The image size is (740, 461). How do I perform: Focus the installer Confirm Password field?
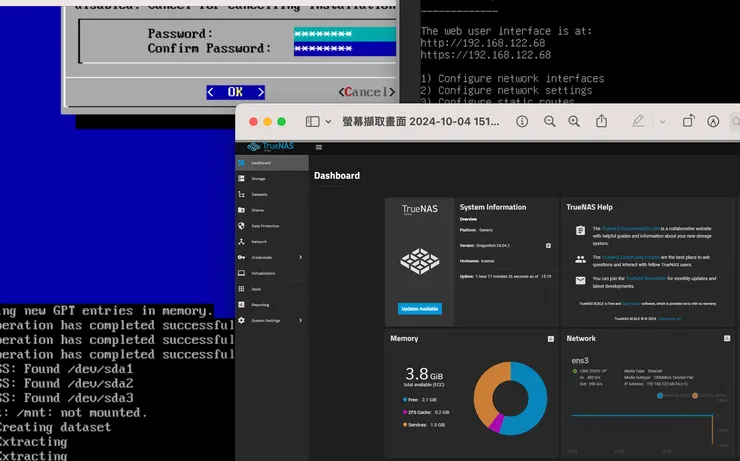tap(345, 48)
